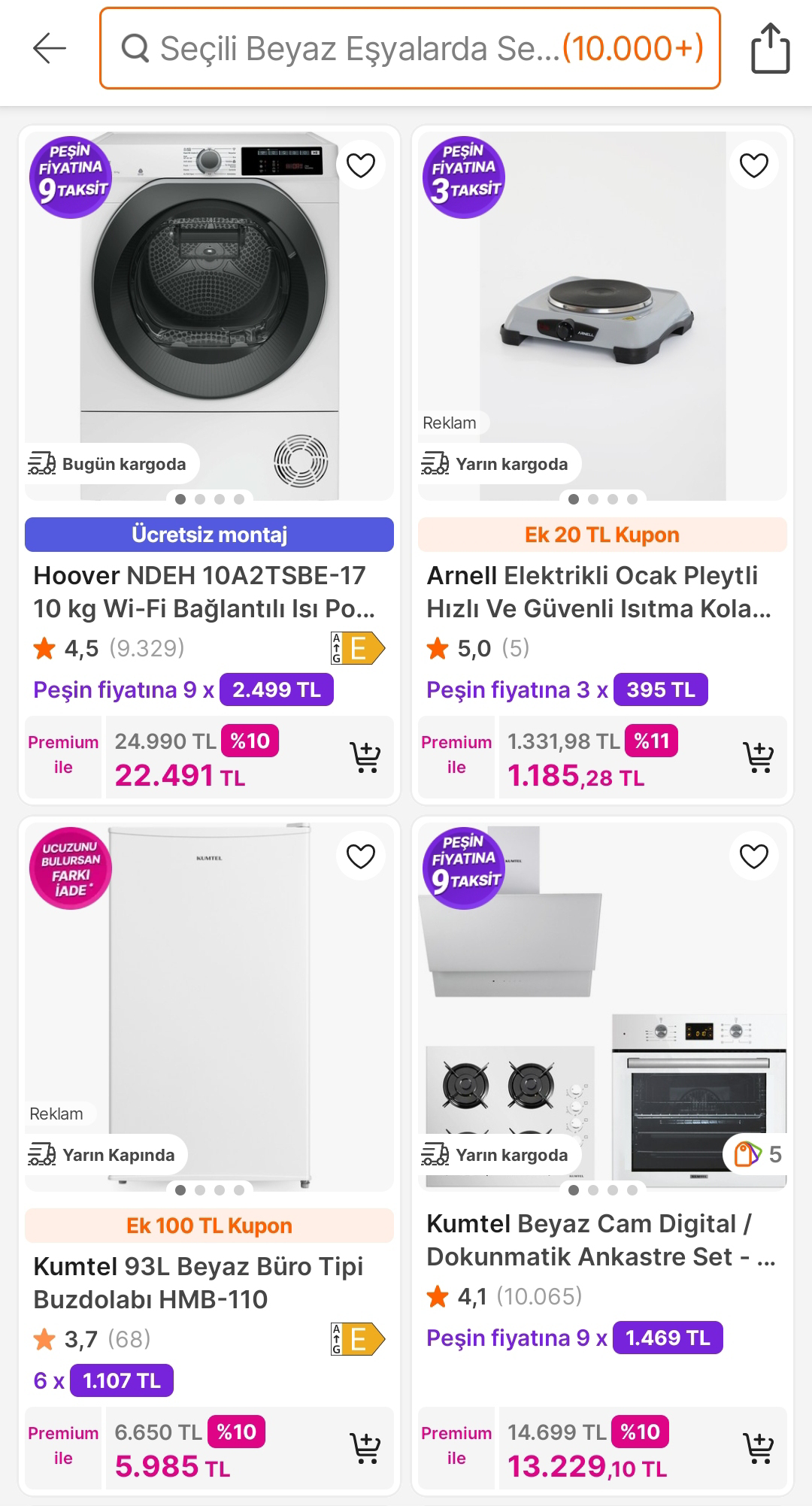Favorite the Hoover dryer with heart icon
This screenshot has height=1506, width=812.
click(360, 165)
